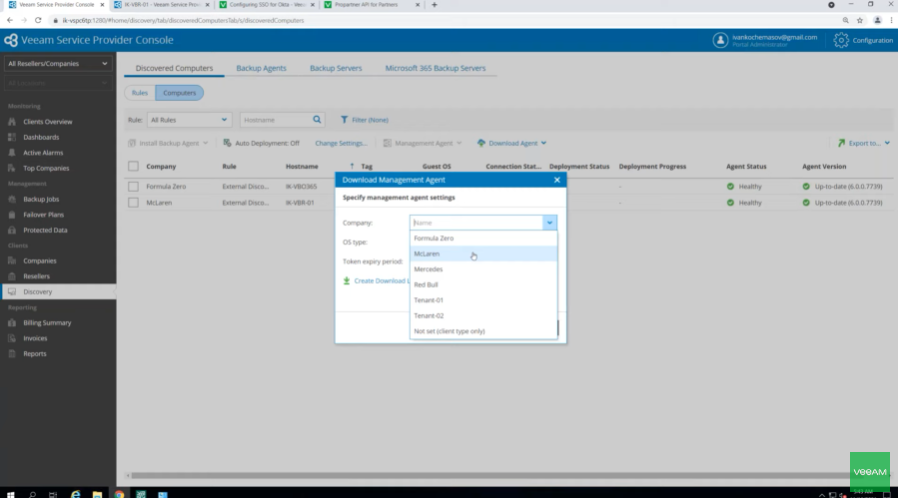Screen dimensions: 898x498
Task: Switch to Microsoft 365 Backup Servers tab
Action: (x=435, y=68)
